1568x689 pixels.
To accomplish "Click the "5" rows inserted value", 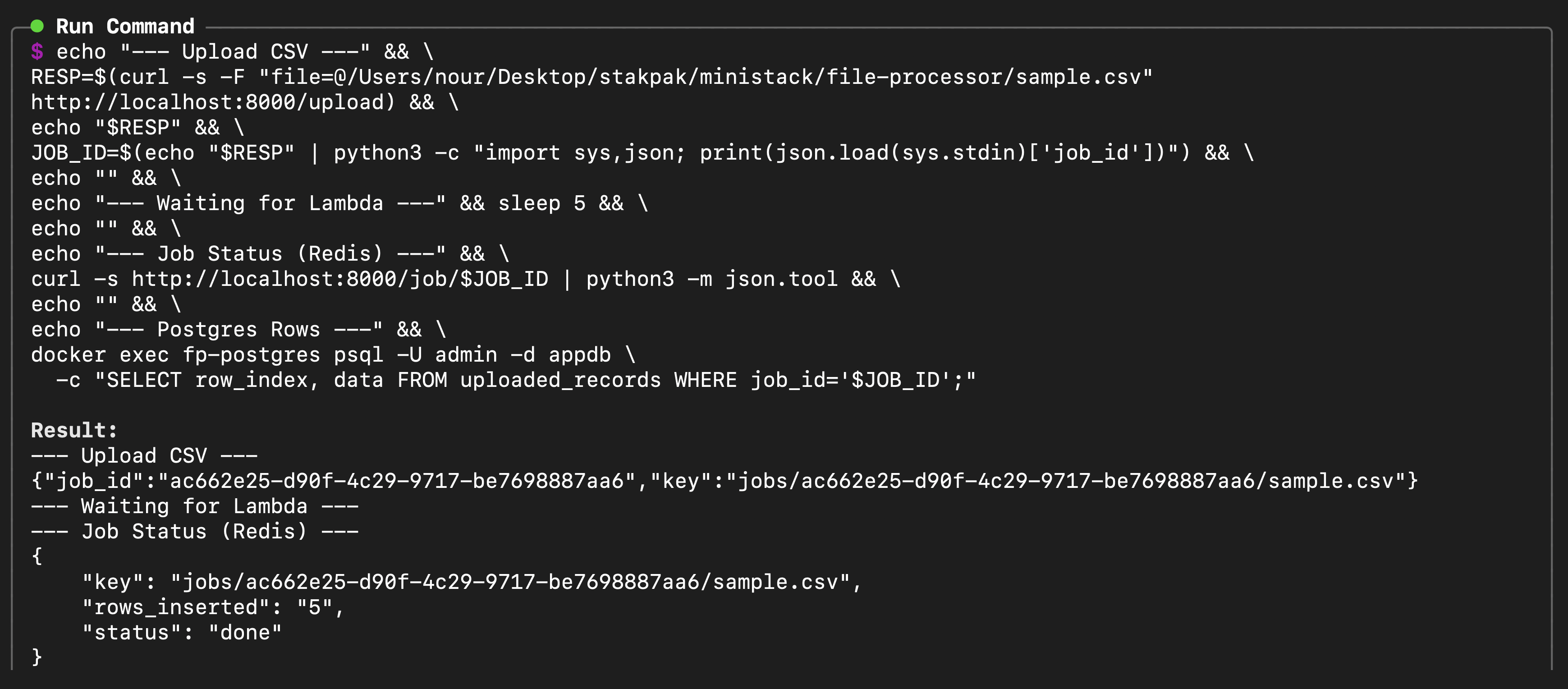I will 314,607.
